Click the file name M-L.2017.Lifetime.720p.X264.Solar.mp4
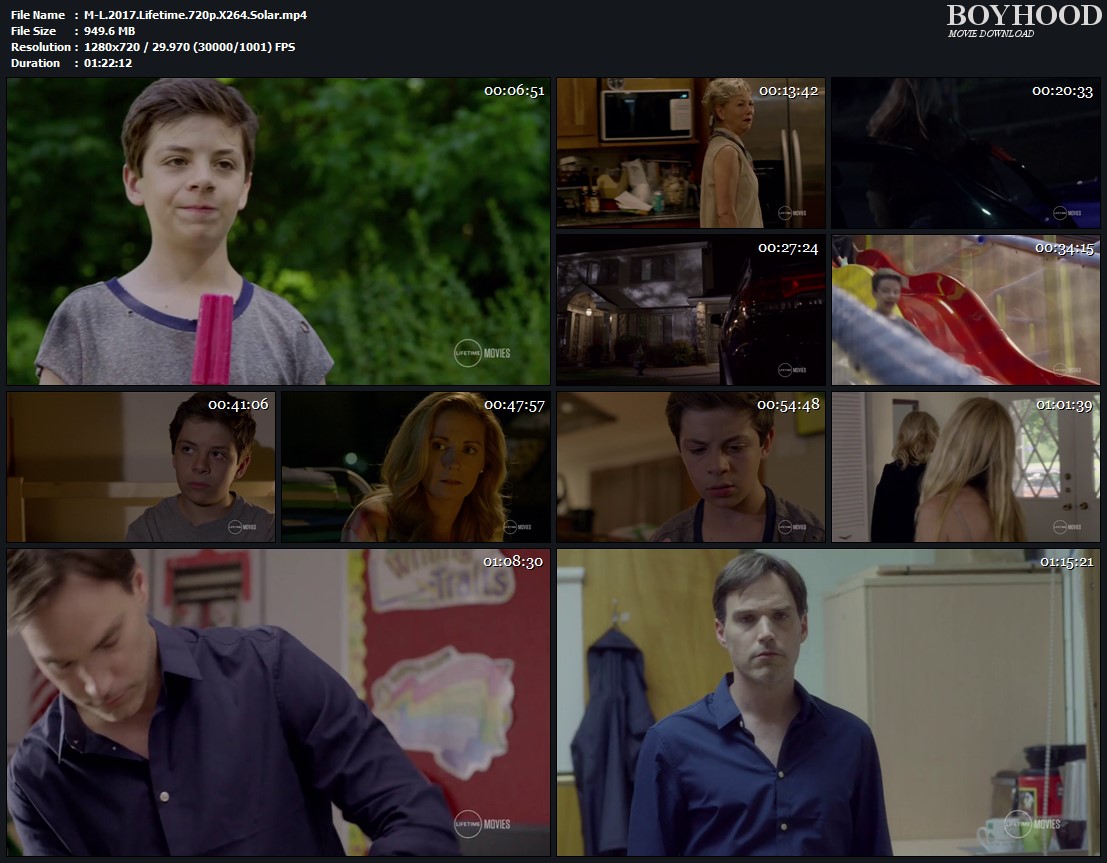The height and width of the screenshot is (863, 1107). point(197,14)
